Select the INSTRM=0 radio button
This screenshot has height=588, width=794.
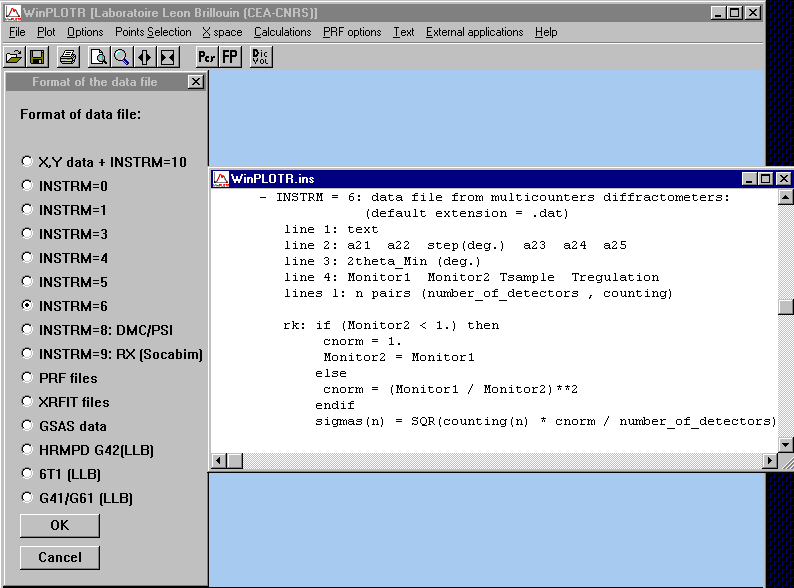27,186
